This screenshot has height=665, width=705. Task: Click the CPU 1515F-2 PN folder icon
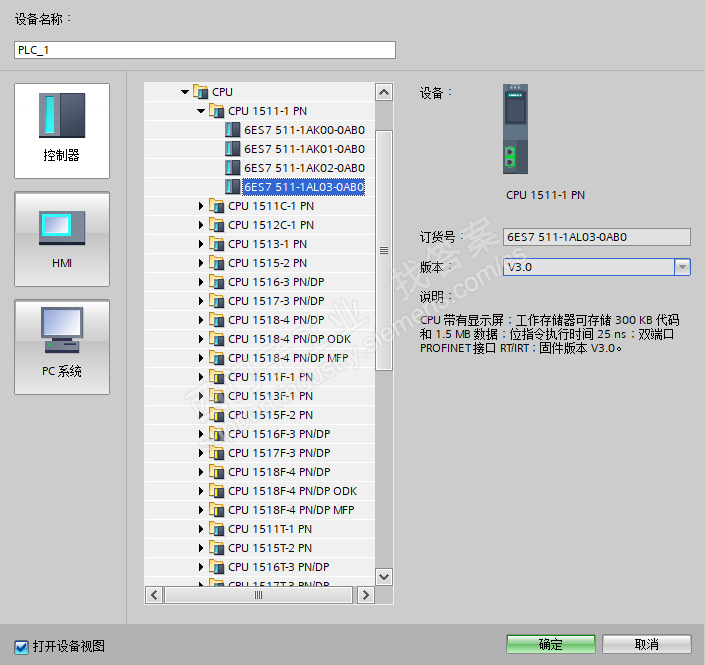tap(217, 415)
